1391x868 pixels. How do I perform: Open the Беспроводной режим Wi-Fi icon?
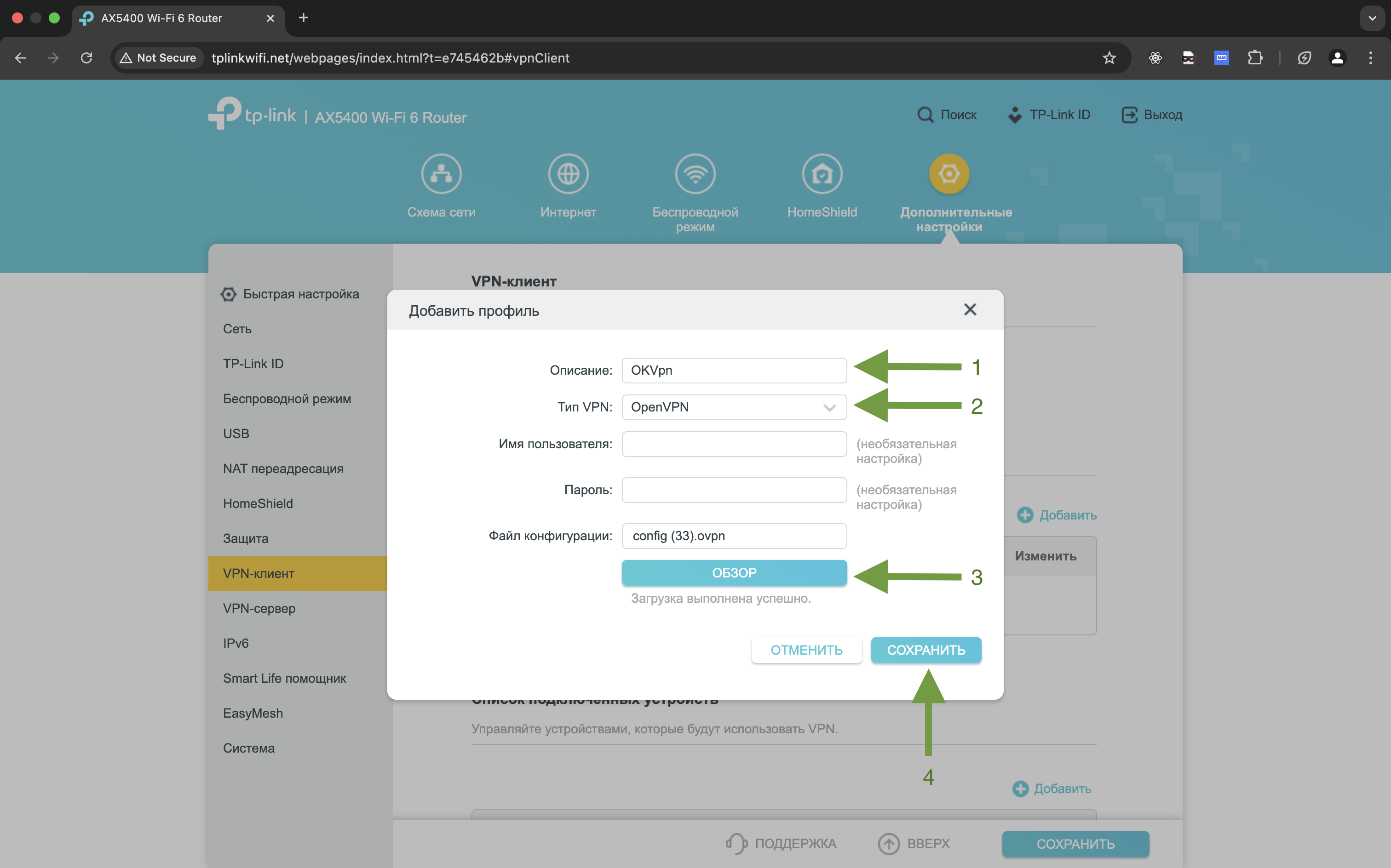[695, 174]
